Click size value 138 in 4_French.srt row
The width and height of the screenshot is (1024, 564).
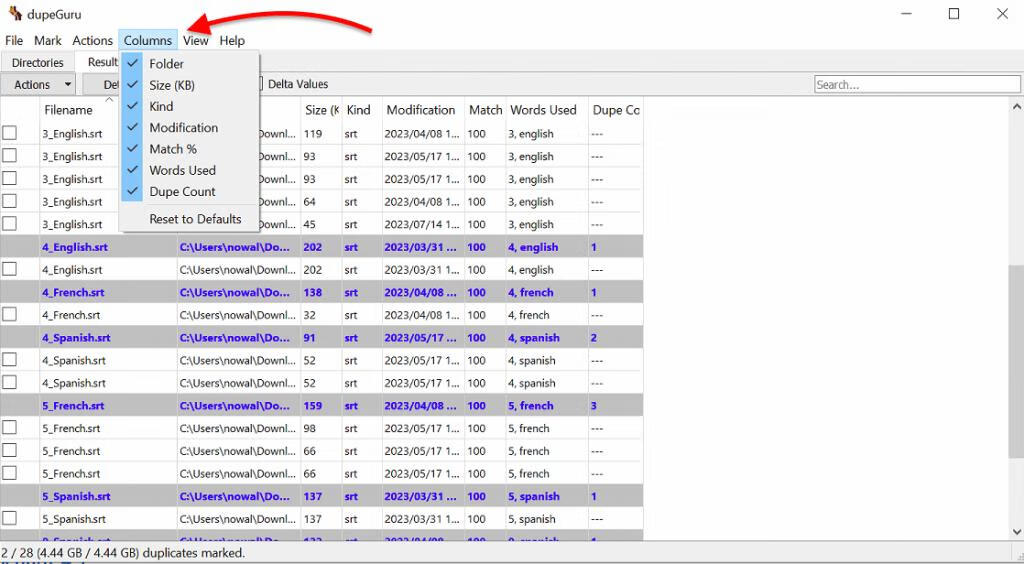[313, 292]
